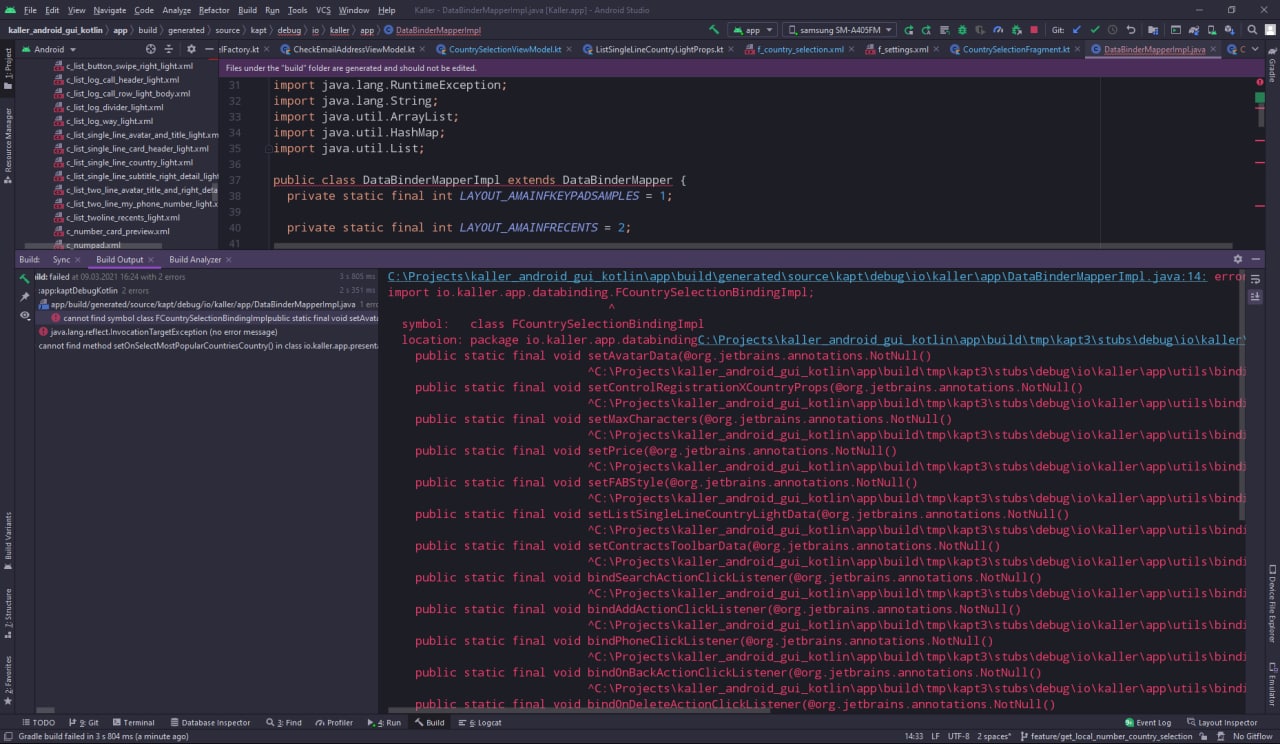Open the user account avatar icon
This screenshot has height=744, width=1280.
(1271, 30)
